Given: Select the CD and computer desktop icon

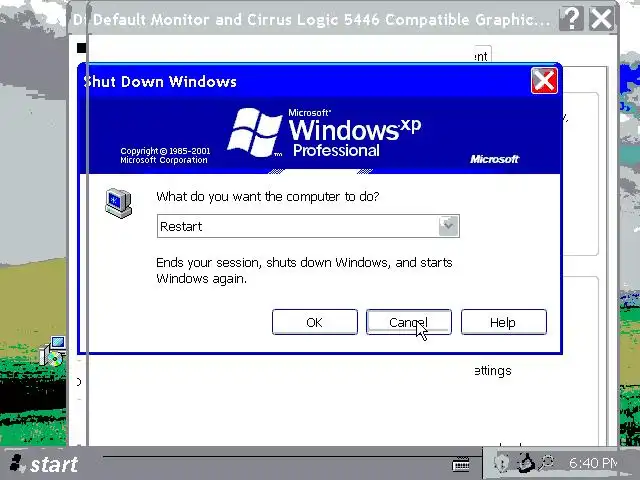Looking at the screenshot, I should [53, 351].
